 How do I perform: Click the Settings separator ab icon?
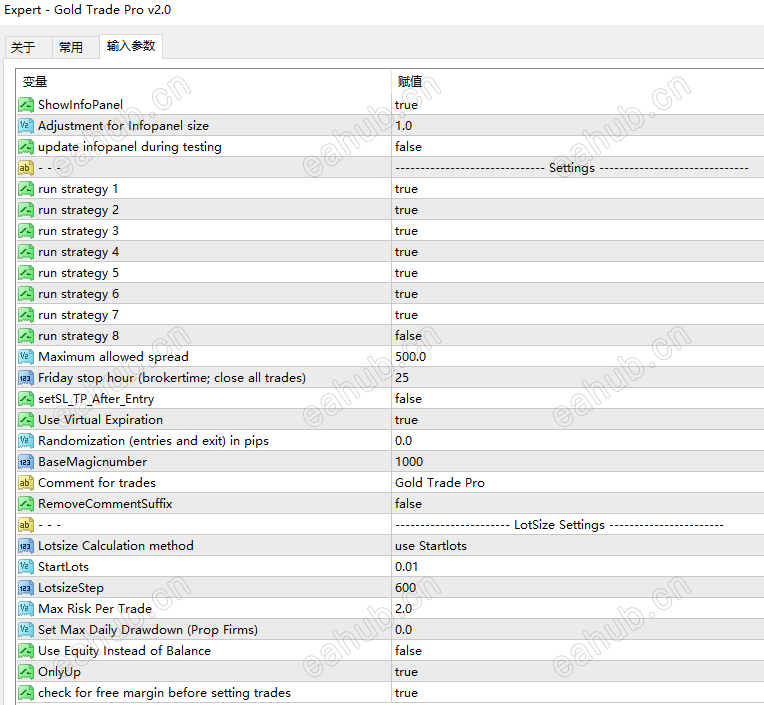[x=26, y=168]
